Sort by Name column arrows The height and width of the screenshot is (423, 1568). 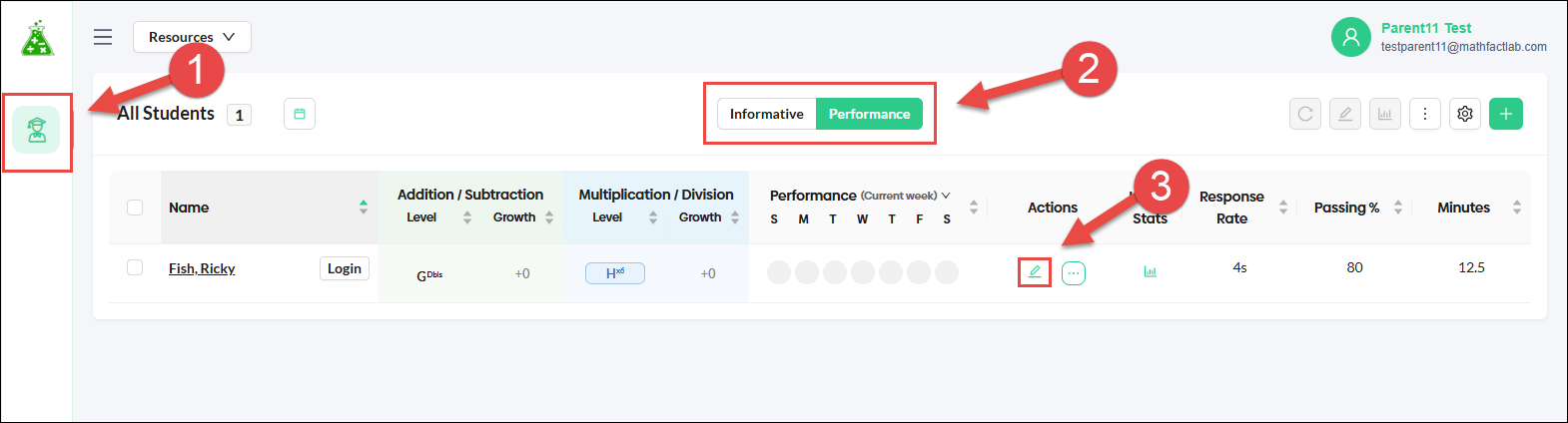pos(364,208)
